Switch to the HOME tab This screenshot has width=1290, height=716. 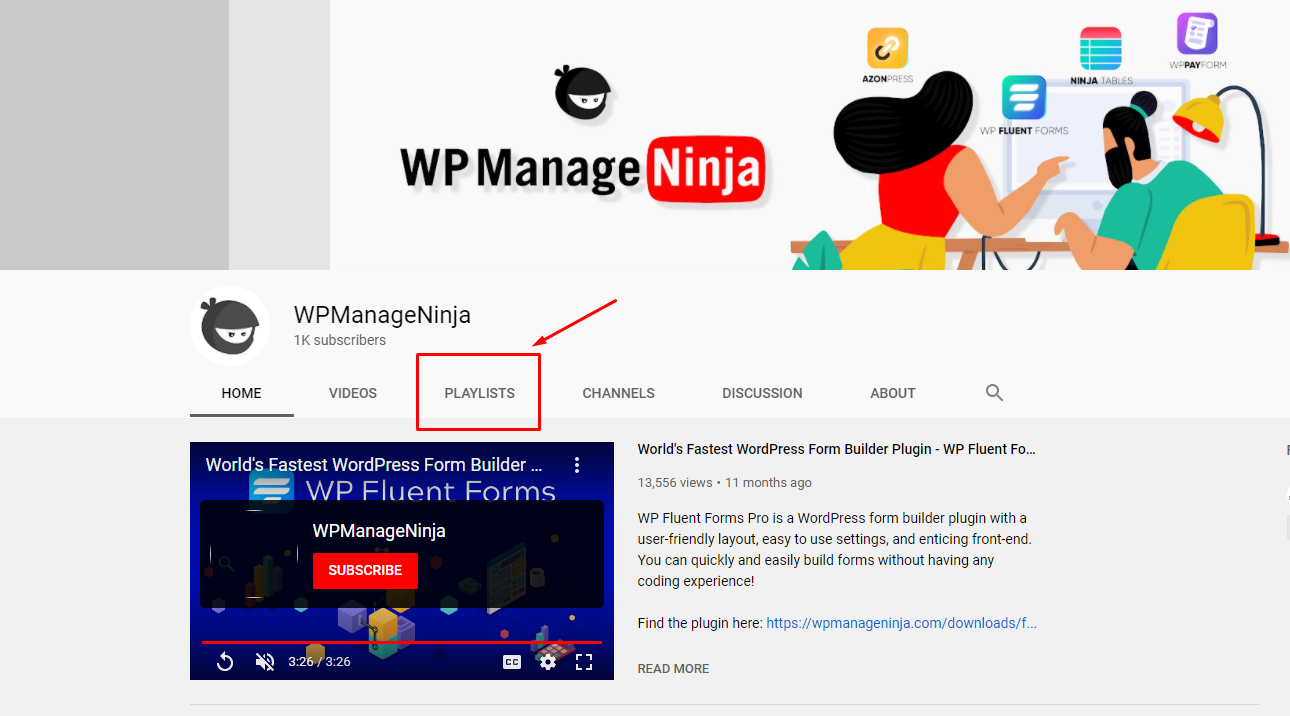pos(242,393)
